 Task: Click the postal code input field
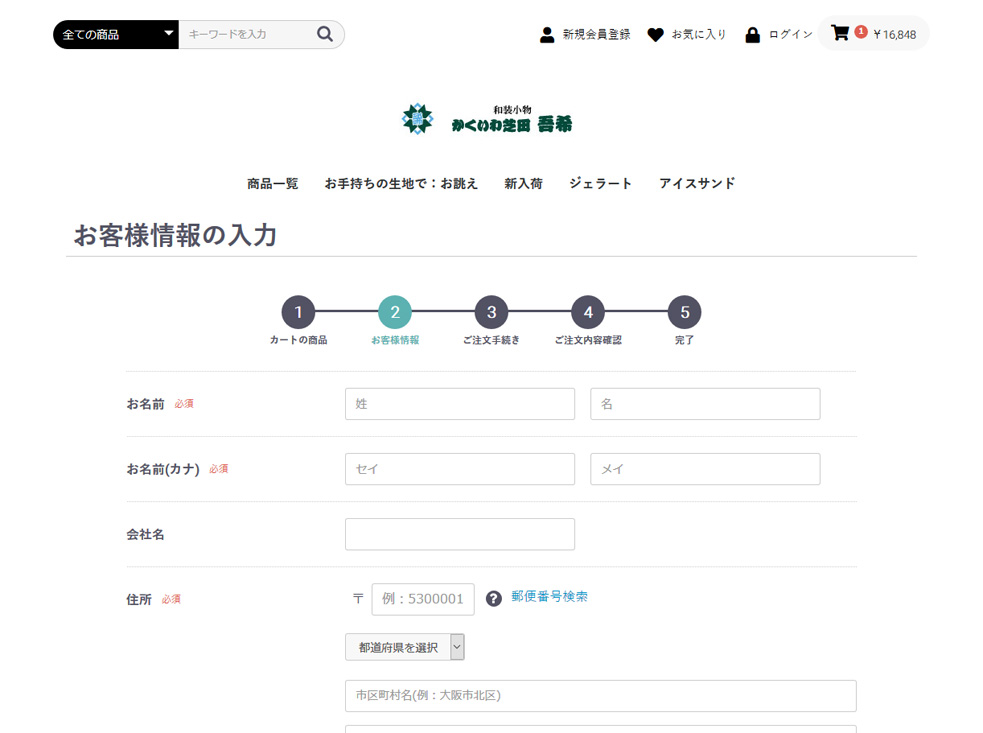(x=422, y=599)
